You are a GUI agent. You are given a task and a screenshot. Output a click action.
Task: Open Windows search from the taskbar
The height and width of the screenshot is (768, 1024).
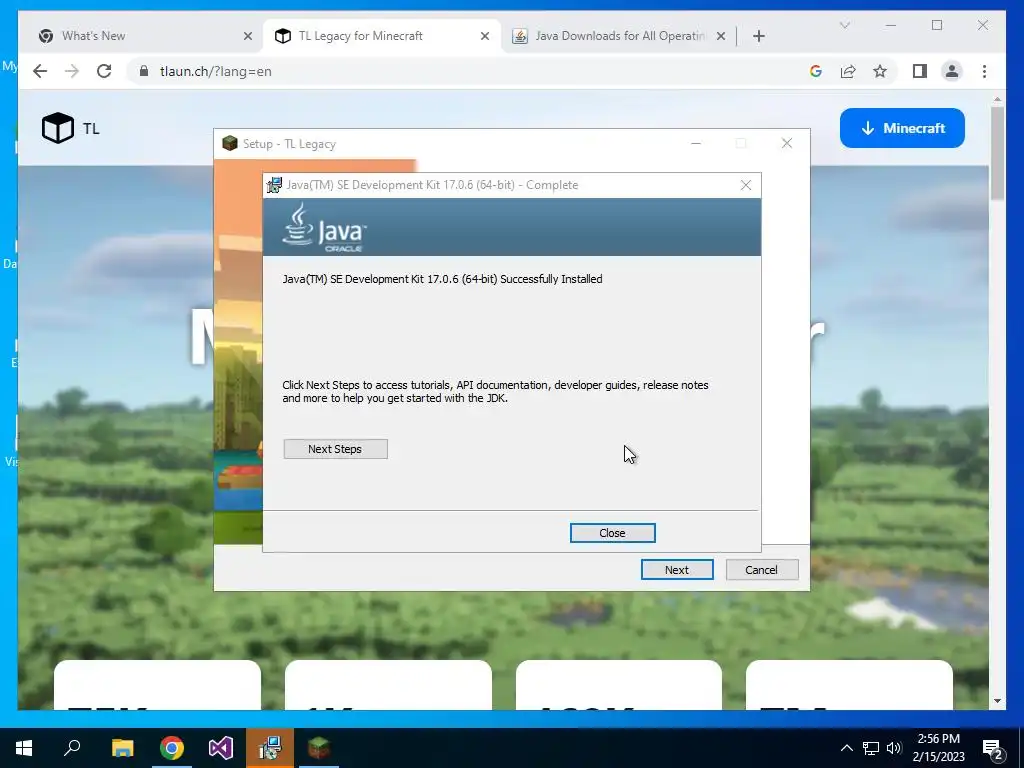click(72, 748)
